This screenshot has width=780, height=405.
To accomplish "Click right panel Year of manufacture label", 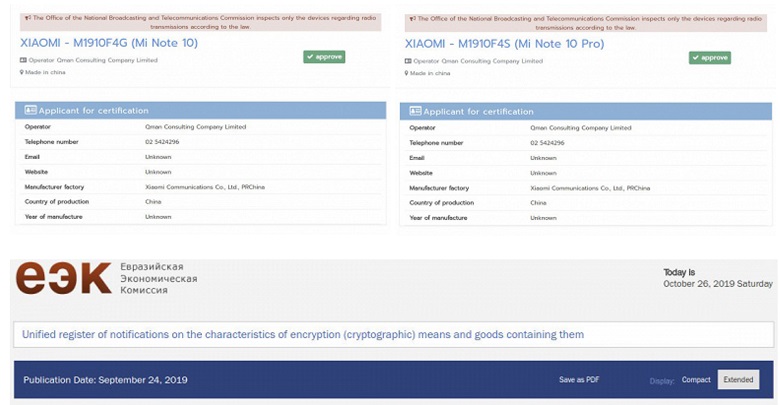I will click(x=438, y=217).
